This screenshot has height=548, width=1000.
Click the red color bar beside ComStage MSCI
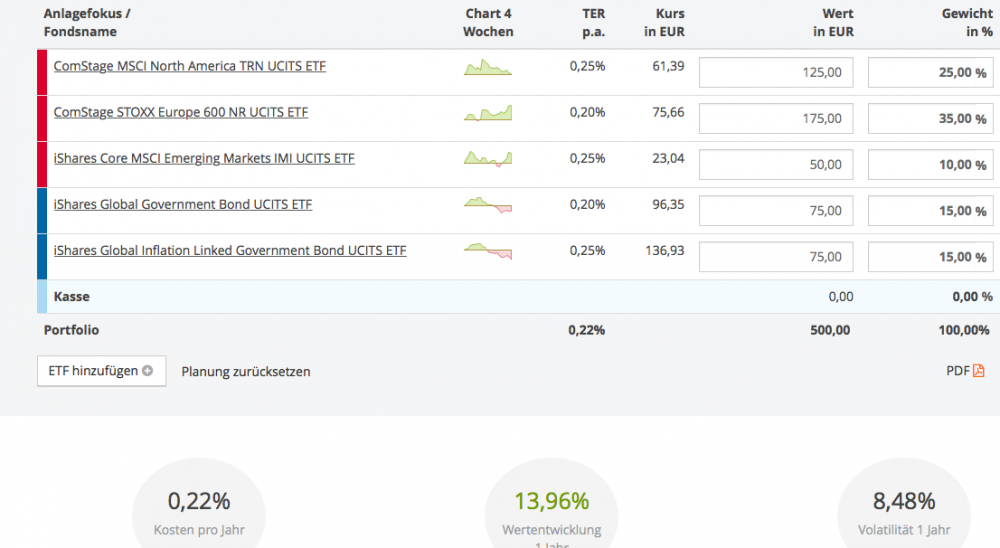(x=42, y=73)
